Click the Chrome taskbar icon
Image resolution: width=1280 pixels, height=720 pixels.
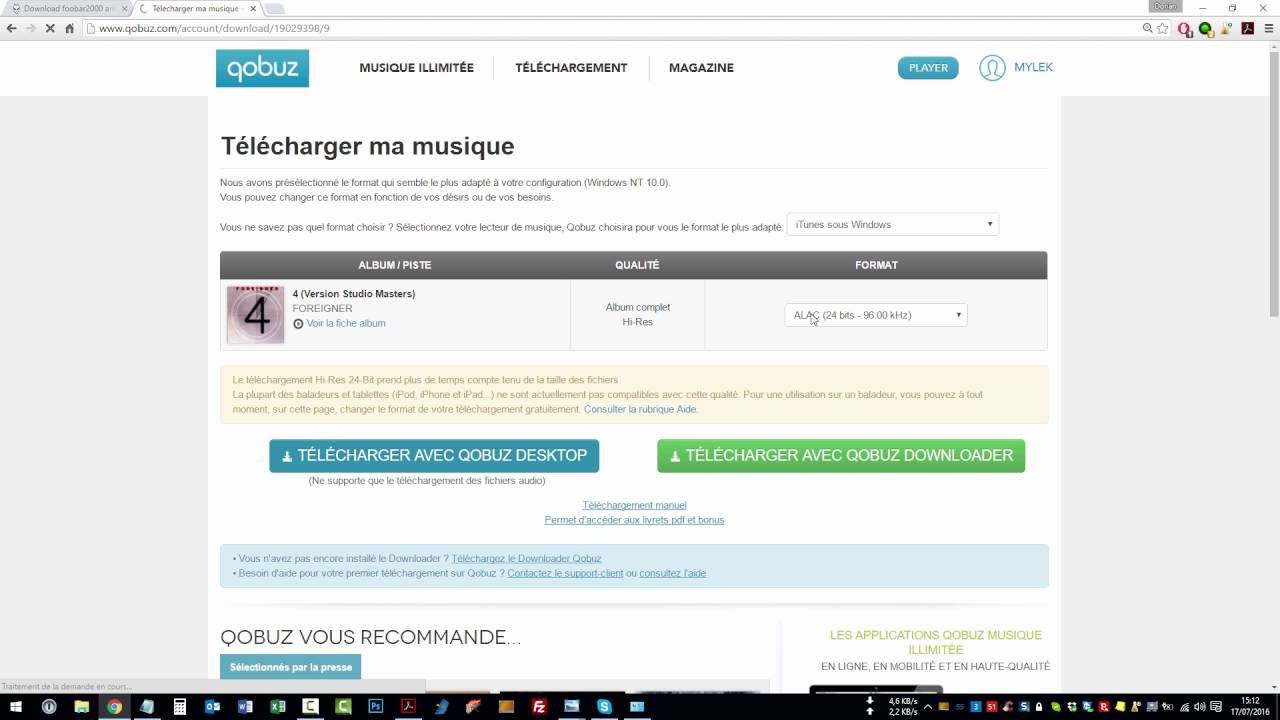coord(115,706)
